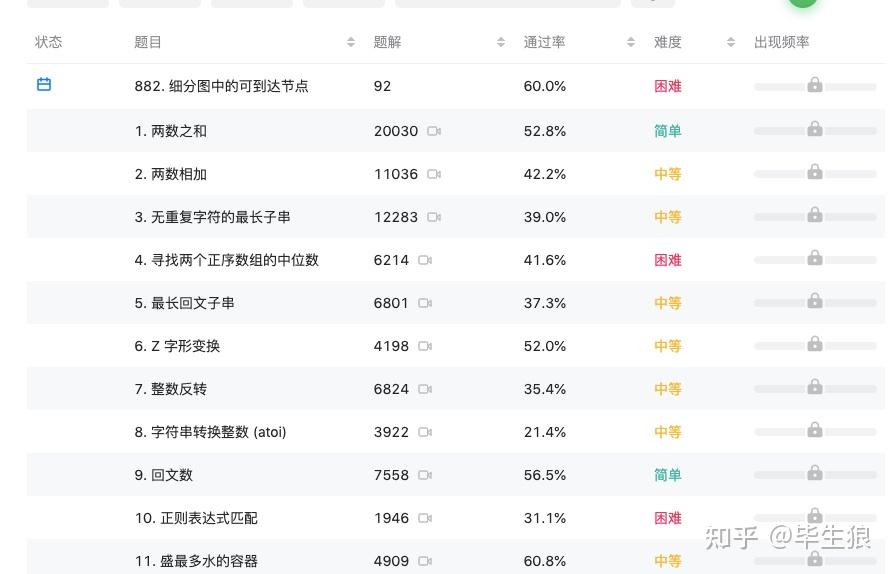Image resolution: width=894 pixels, height=574 pixels.
Task: Sort by 题解 column arrows
Action: point(501,42)
